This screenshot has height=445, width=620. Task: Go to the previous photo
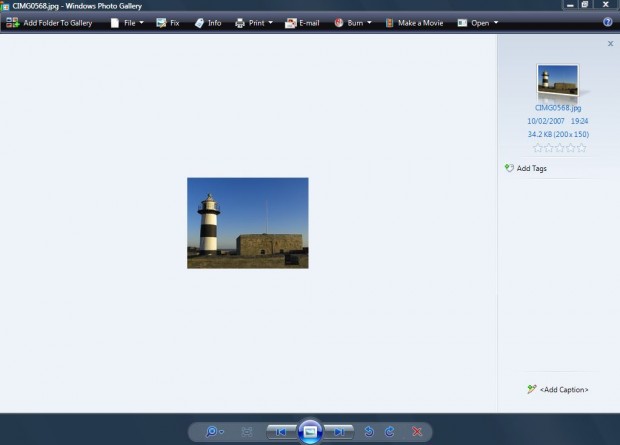(x=281, y=432)
